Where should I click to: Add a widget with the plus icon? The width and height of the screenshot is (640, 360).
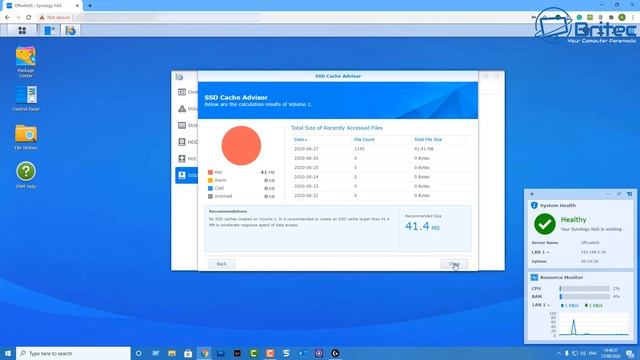click(x=531, y=194)
